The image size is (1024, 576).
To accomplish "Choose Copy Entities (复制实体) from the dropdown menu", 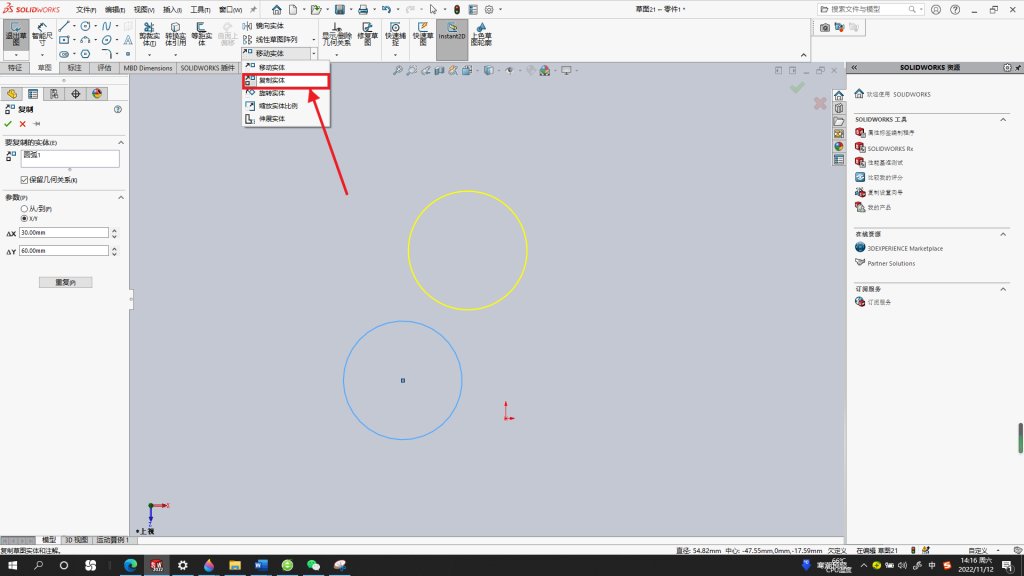I will pos(285,80).
